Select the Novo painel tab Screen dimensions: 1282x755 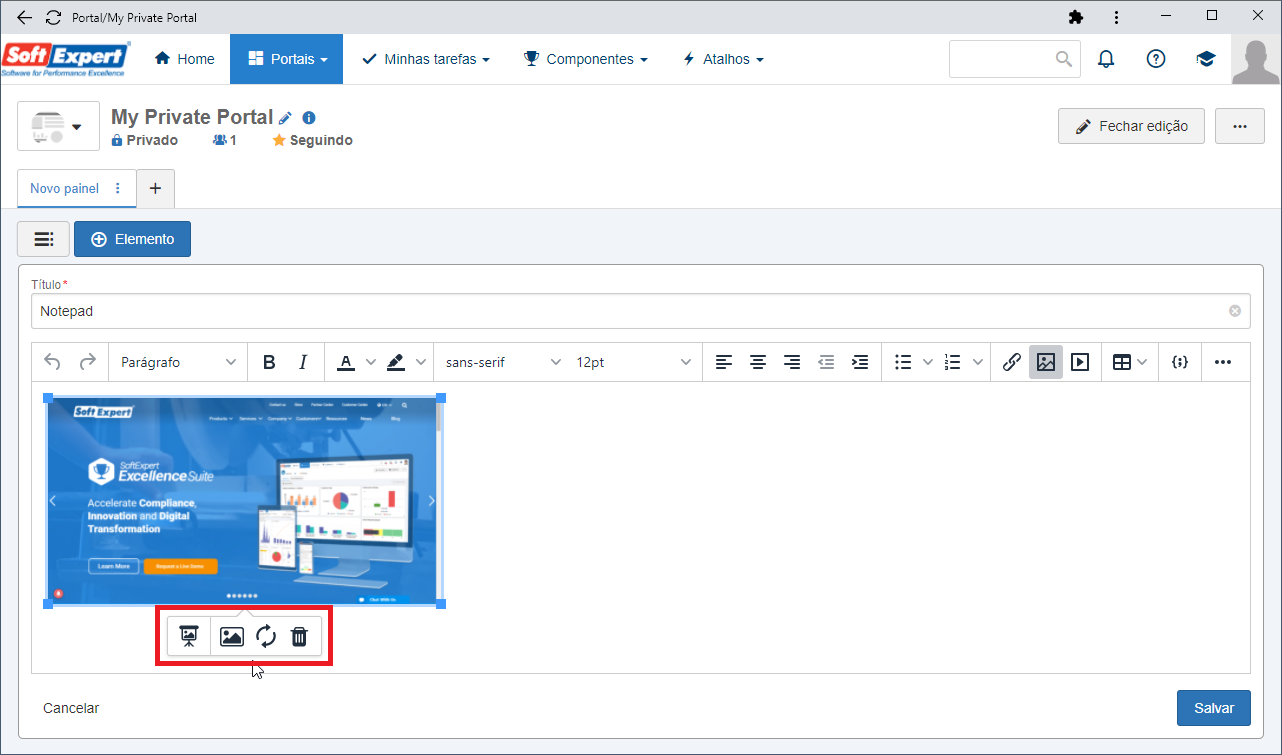[64, 188]
